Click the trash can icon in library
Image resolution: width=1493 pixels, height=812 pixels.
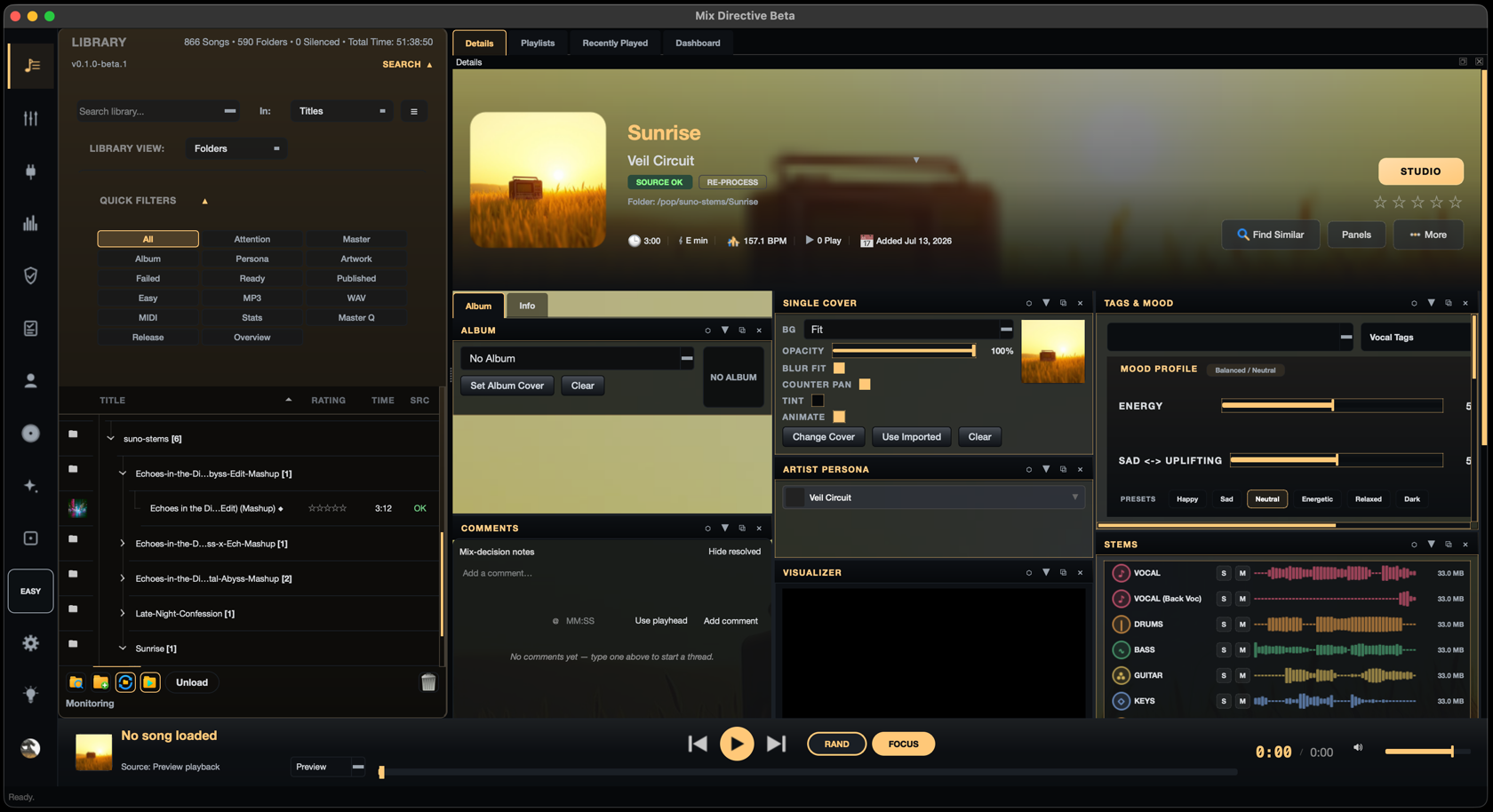point(428,681)
